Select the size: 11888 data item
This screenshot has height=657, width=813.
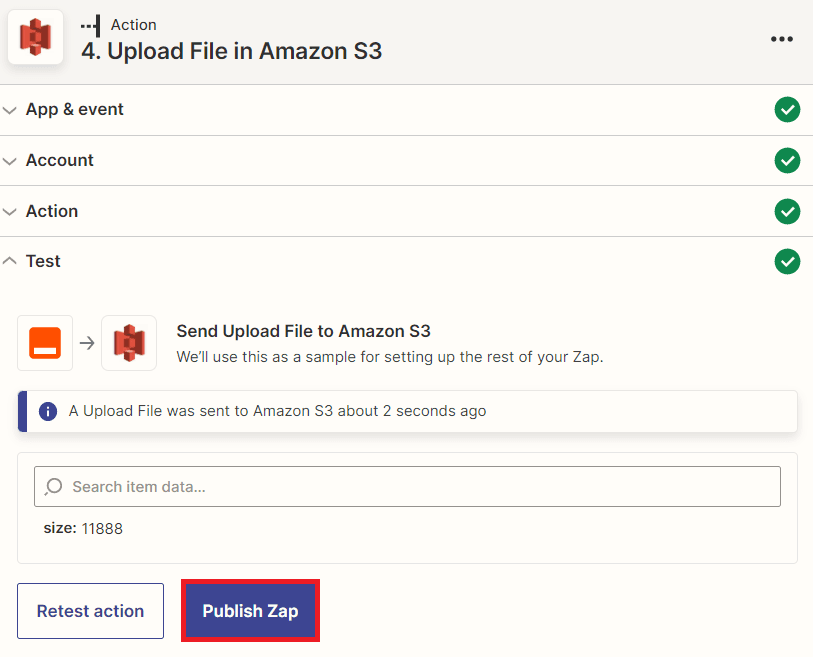point(83,528)
